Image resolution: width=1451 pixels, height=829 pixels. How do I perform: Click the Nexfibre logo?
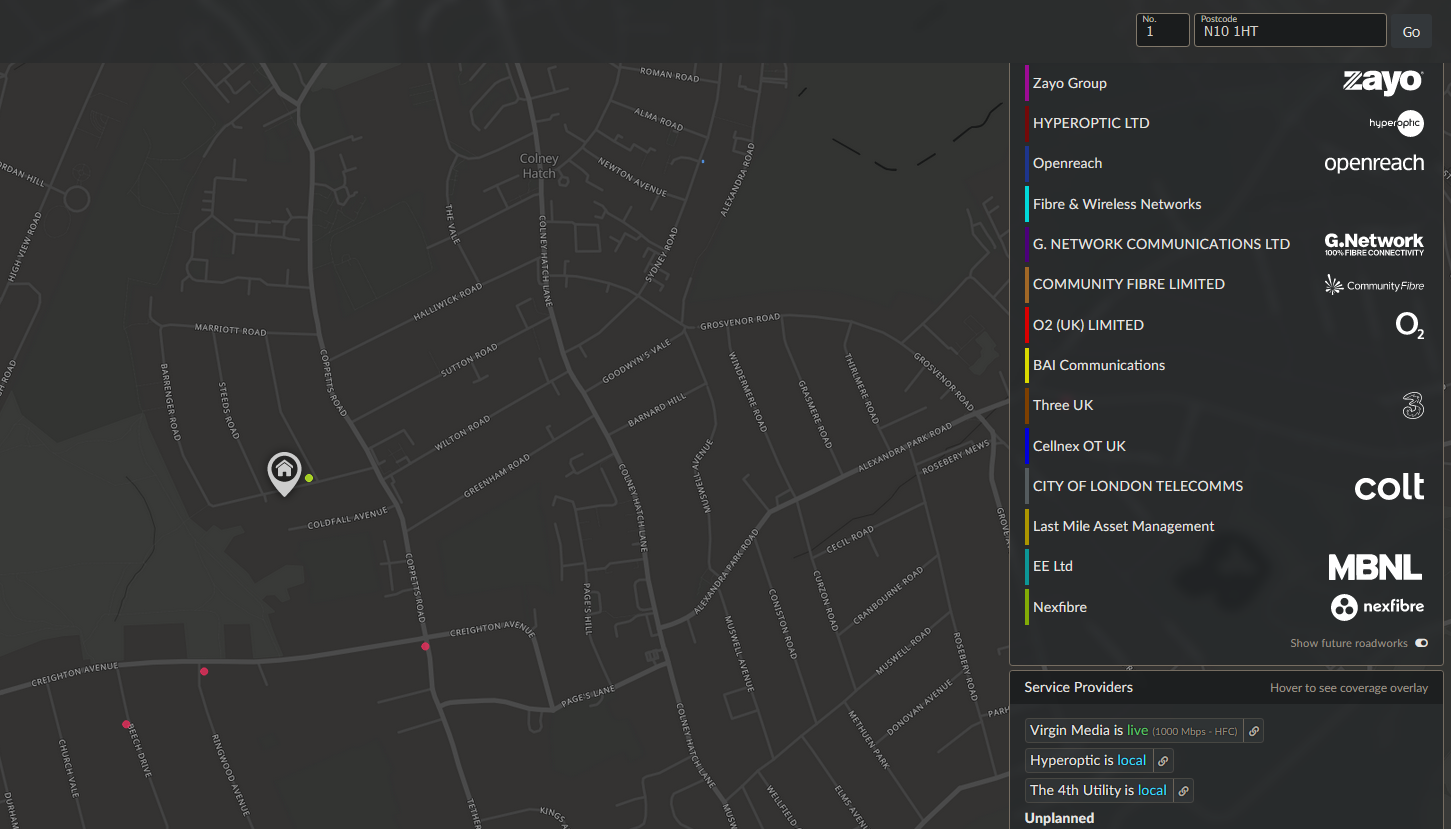click(x=1377, y=607)
